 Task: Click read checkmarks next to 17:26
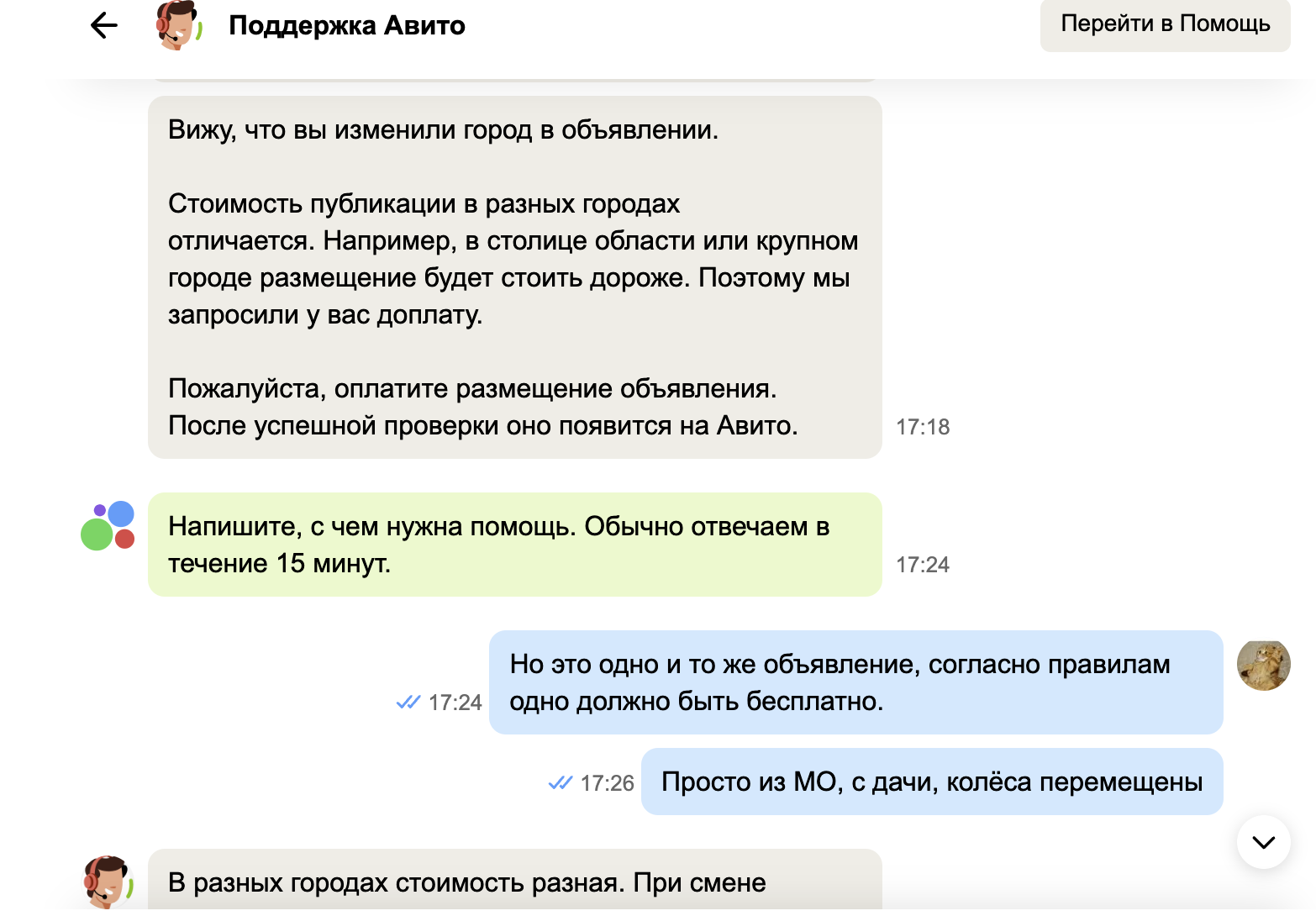pyautogui.click(x=561, y=783)
